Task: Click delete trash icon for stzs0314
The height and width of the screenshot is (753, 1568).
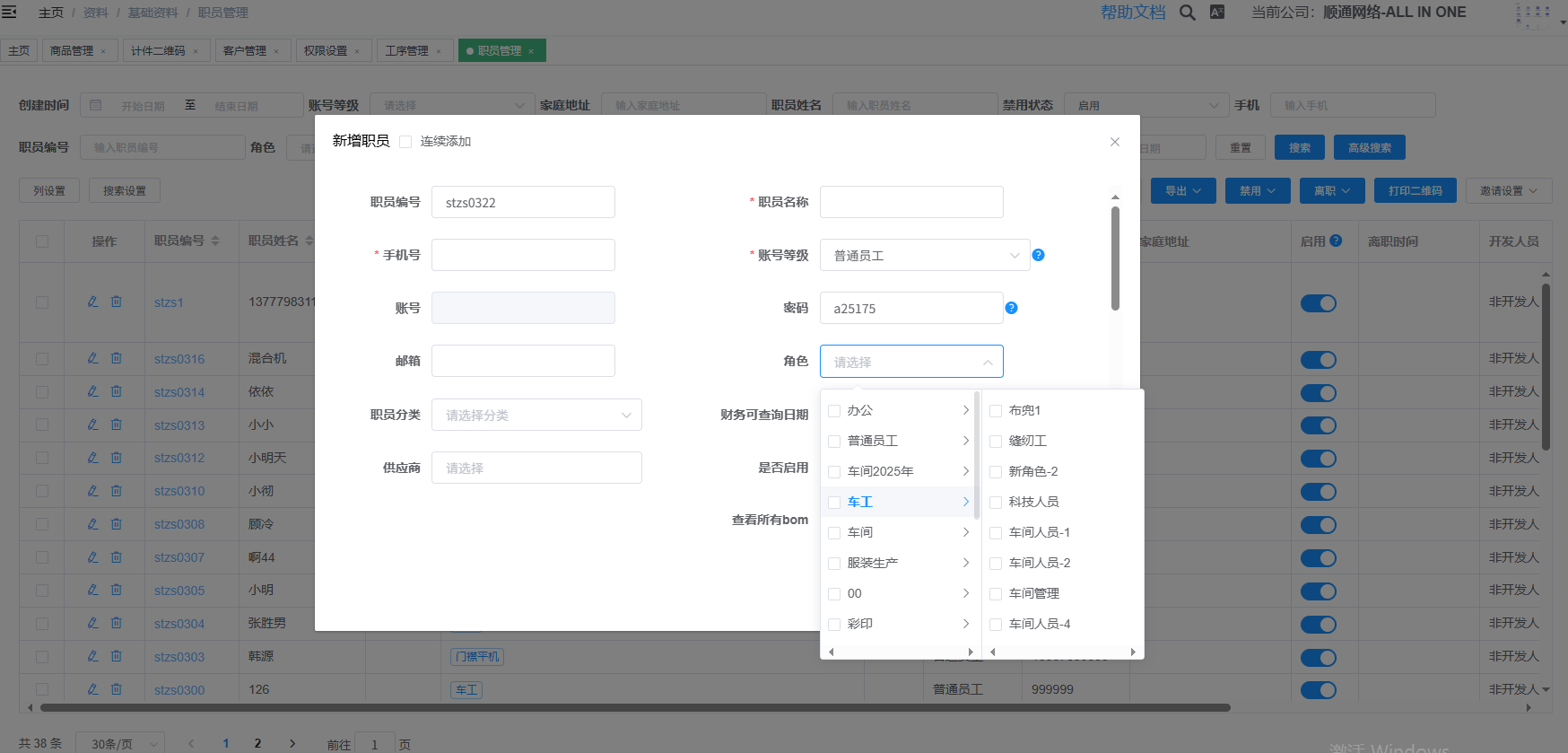Action: point(117,391)
